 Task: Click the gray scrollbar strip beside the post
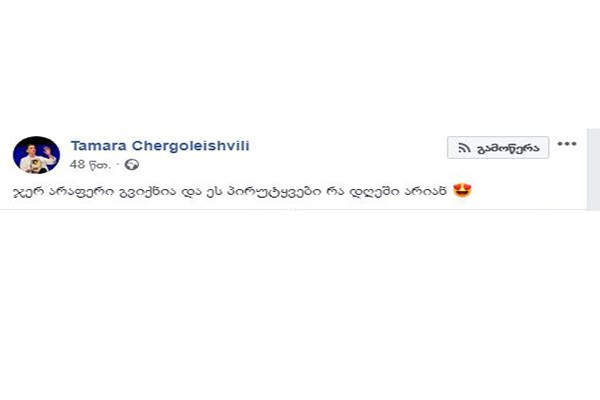(x=593, y=170)
